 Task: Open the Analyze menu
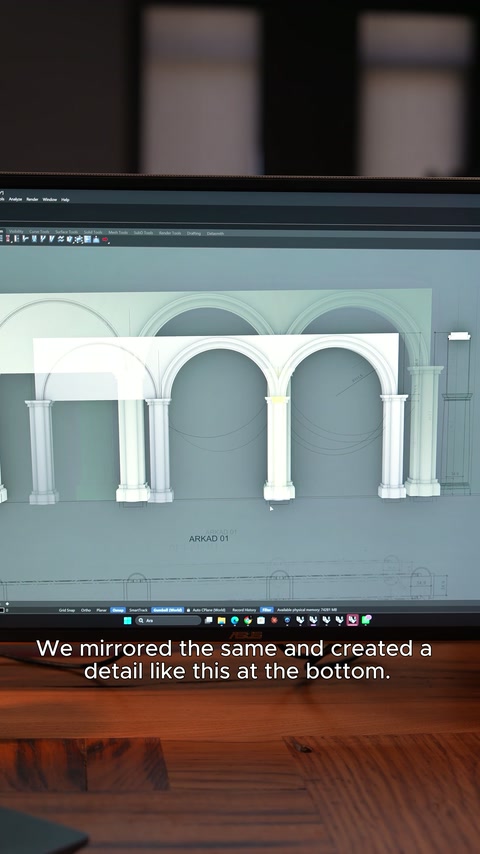(x=15, y=199)
